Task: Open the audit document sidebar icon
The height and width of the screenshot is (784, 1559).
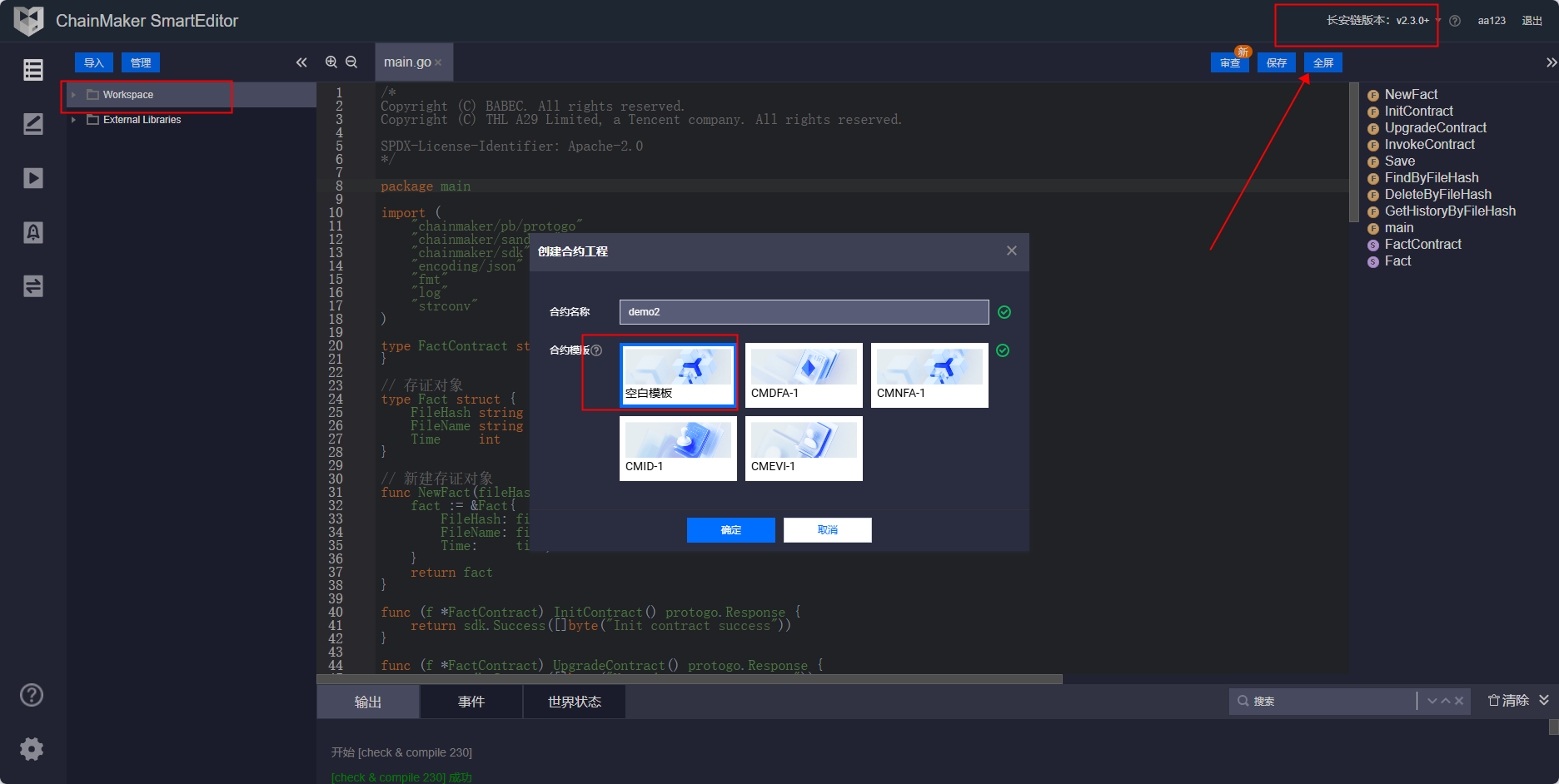Action: coord(33,232)
